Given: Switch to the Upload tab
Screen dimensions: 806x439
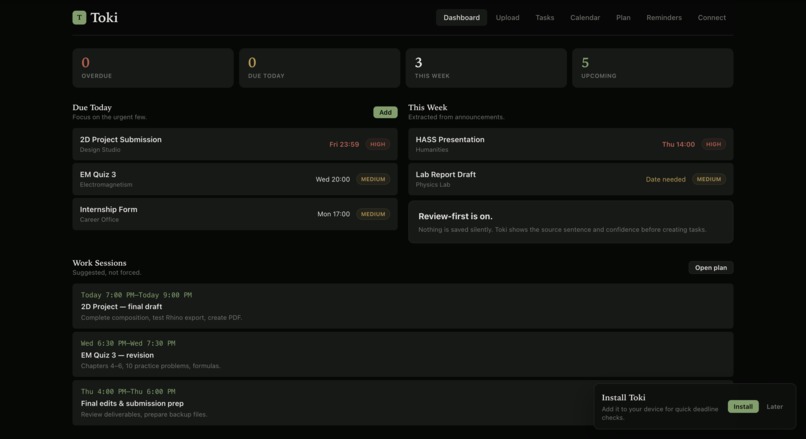Looking at the screenshot, I should point(507,17).
